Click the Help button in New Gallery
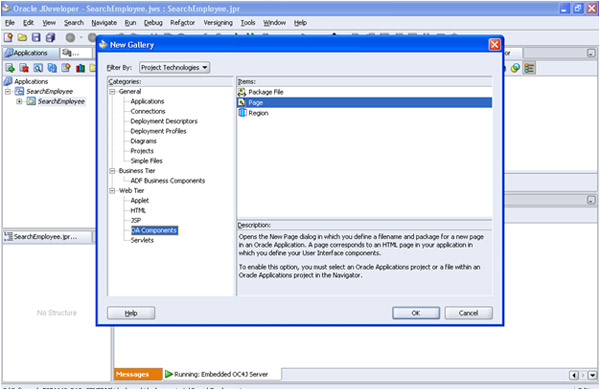 click(131, 313)
